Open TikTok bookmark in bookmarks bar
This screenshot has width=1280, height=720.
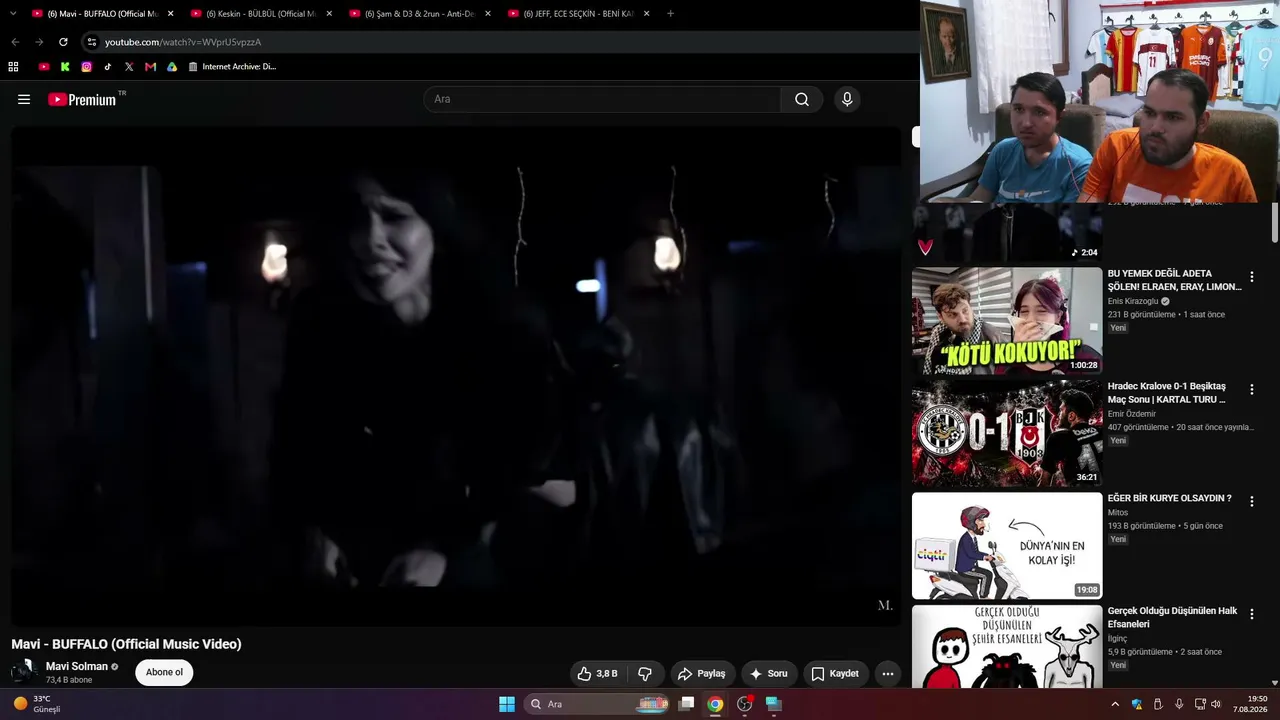(108, 67)
